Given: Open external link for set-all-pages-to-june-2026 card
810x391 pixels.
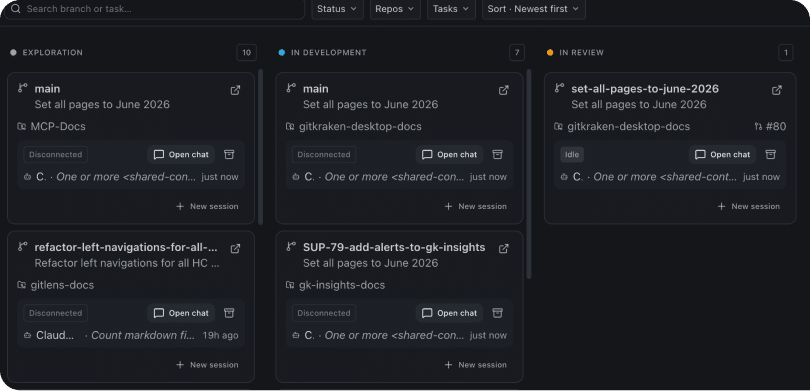Looking at the screenshot, I should 776,90.
